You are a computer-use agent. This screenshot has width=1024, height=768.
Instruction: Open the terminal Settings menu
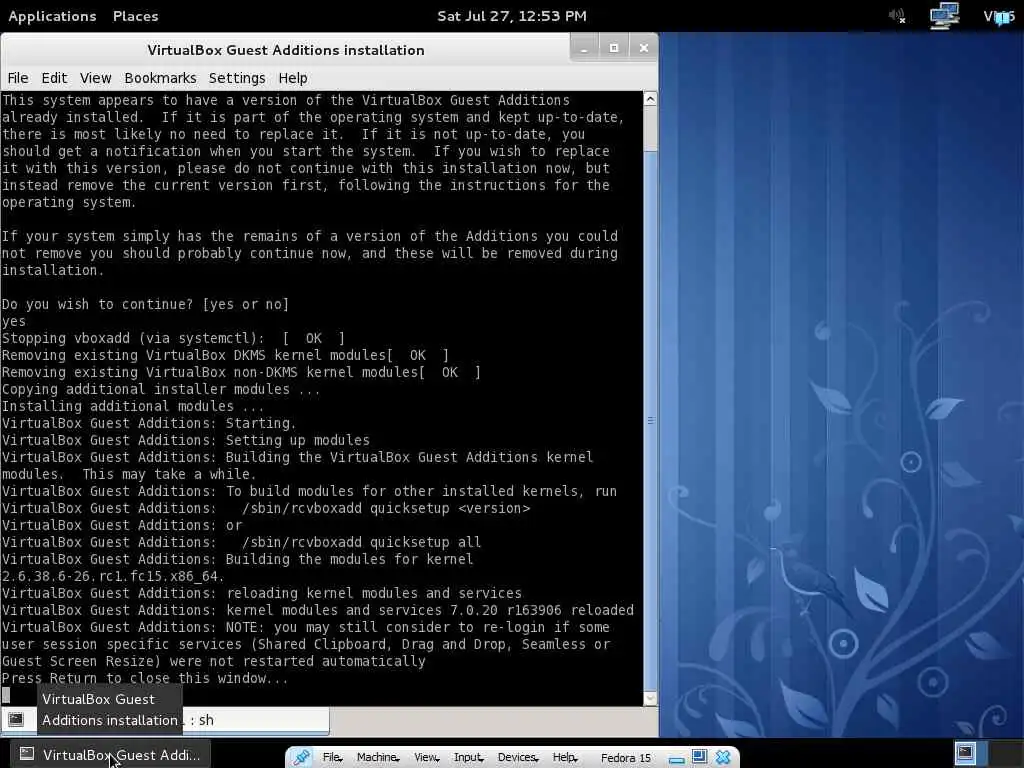237,78
